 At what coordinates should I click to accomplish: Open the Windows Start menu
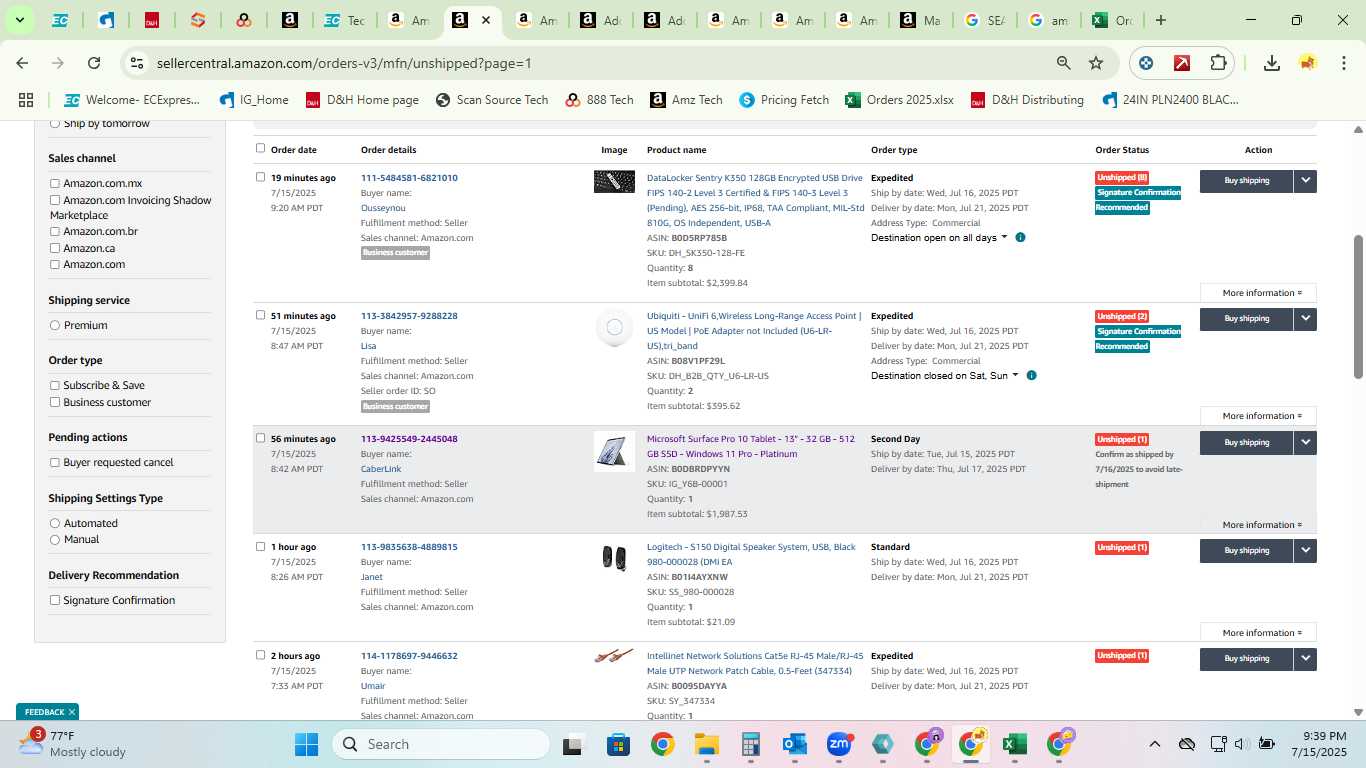[x=306, y=744]
